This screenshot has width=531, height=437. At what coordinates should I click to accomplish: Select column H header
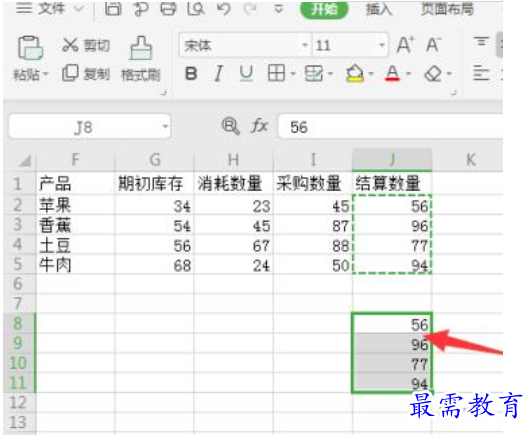click(233, 160)
